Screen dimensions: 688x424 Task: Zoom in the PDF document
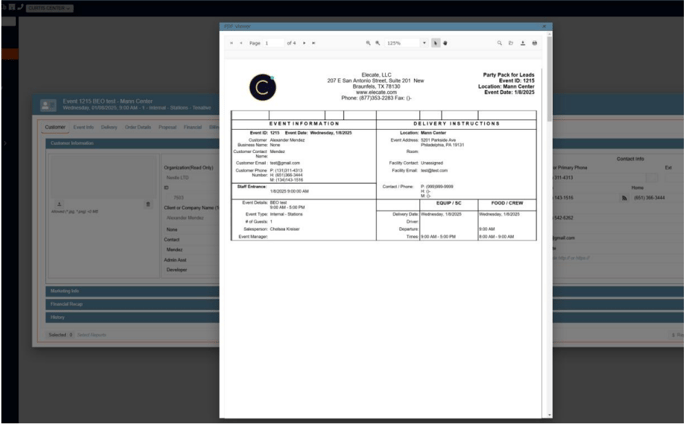click(x=377, y=43)
